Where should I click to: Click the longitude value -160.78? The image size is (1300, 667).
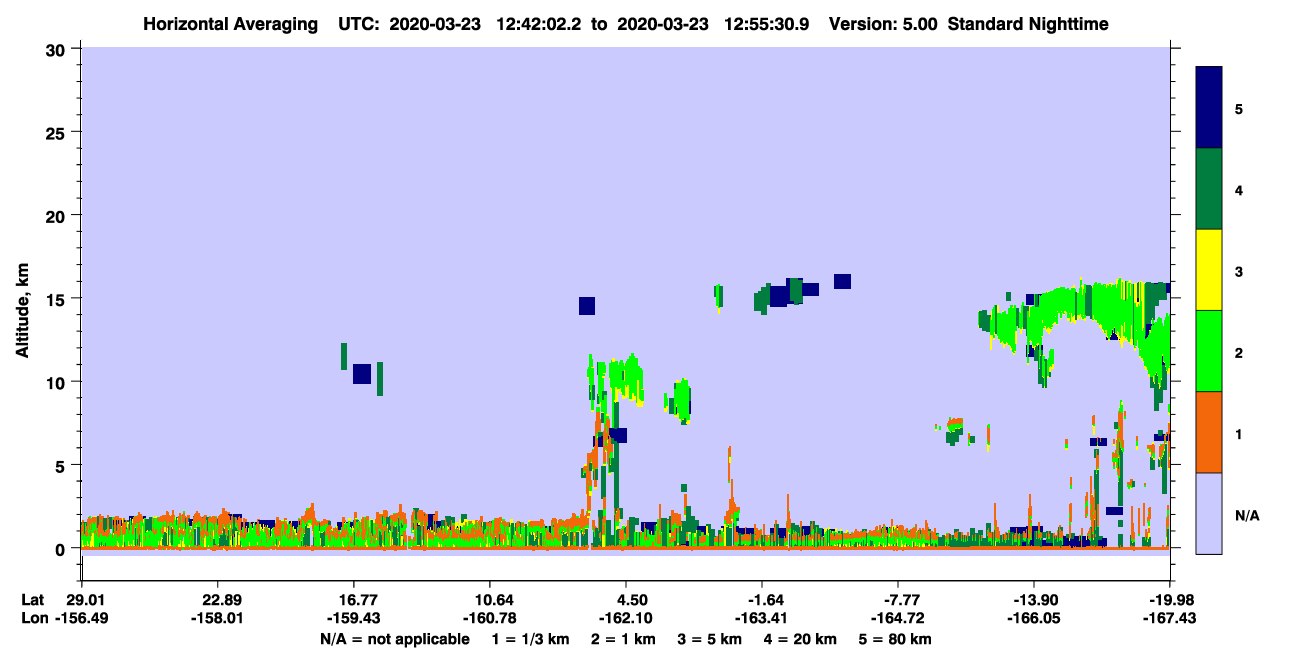(x=489, y=618)
